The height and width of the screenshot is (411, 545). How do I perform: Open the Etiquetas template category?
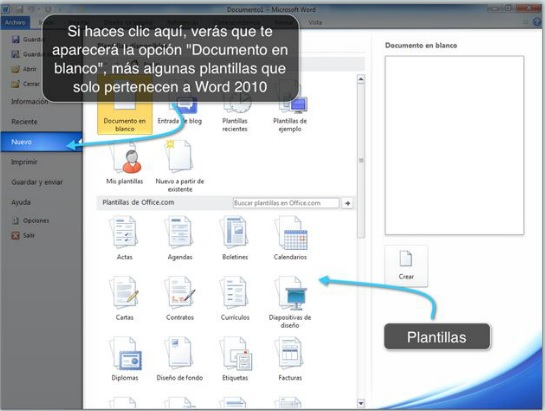coord(235,359)
